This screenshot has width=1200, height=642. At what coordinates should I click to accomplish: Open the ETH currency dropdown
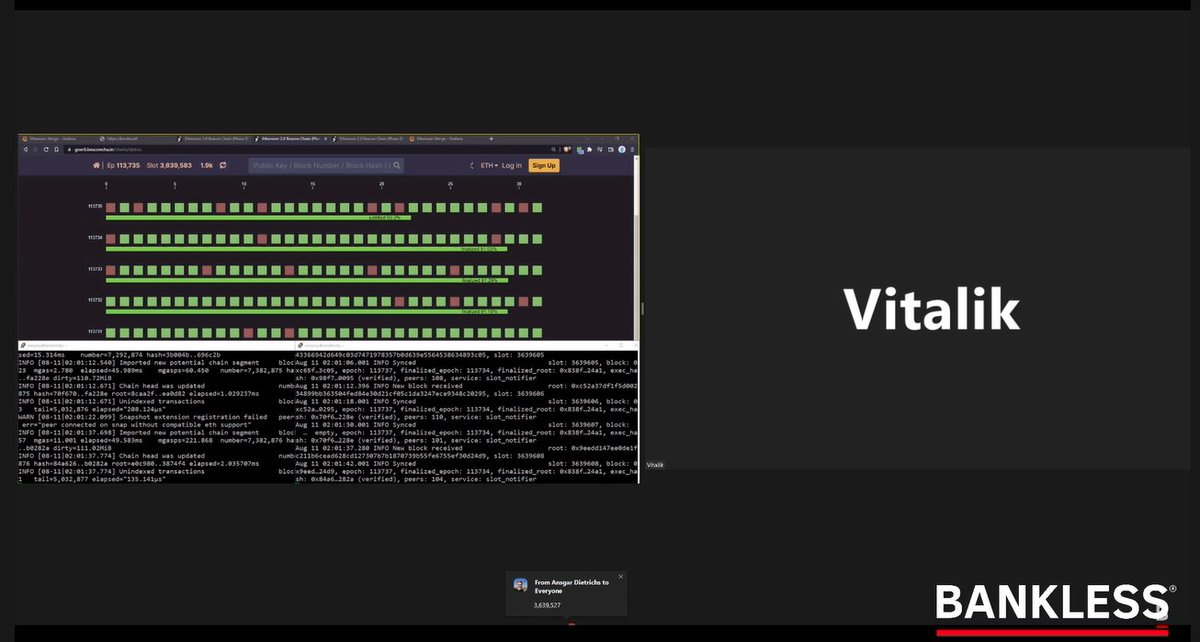coord(489,165)
